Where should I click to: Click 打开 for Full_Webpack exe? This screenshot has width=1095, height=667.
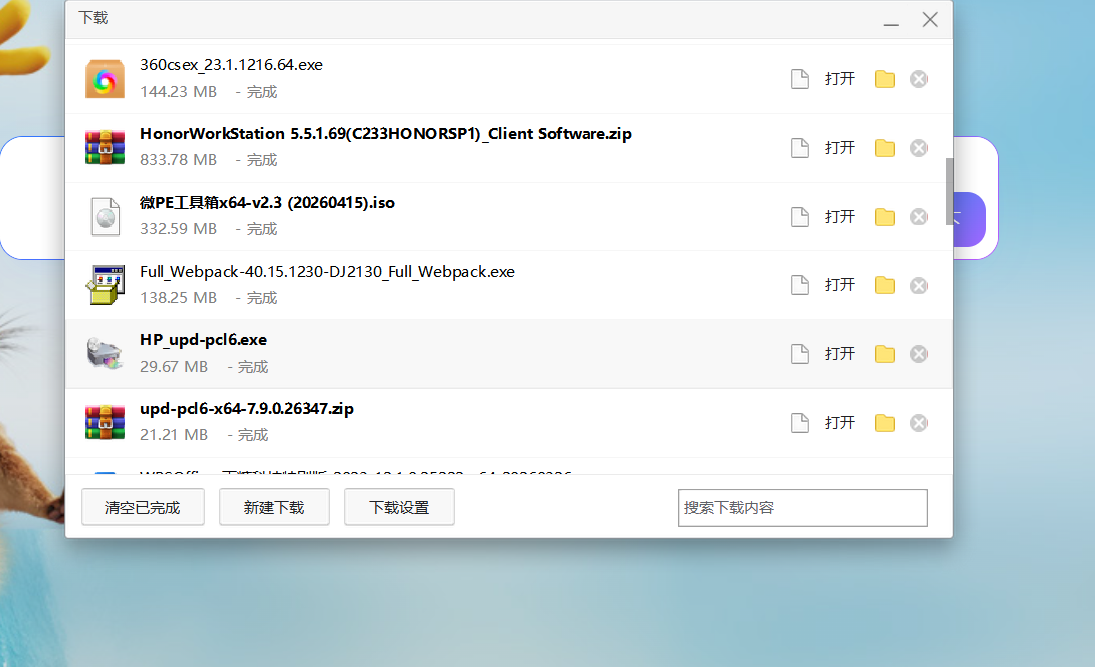tap(839, 285)
